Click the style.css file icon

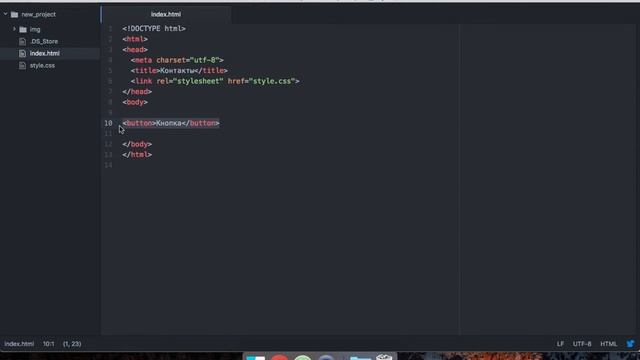pos(22,66)
